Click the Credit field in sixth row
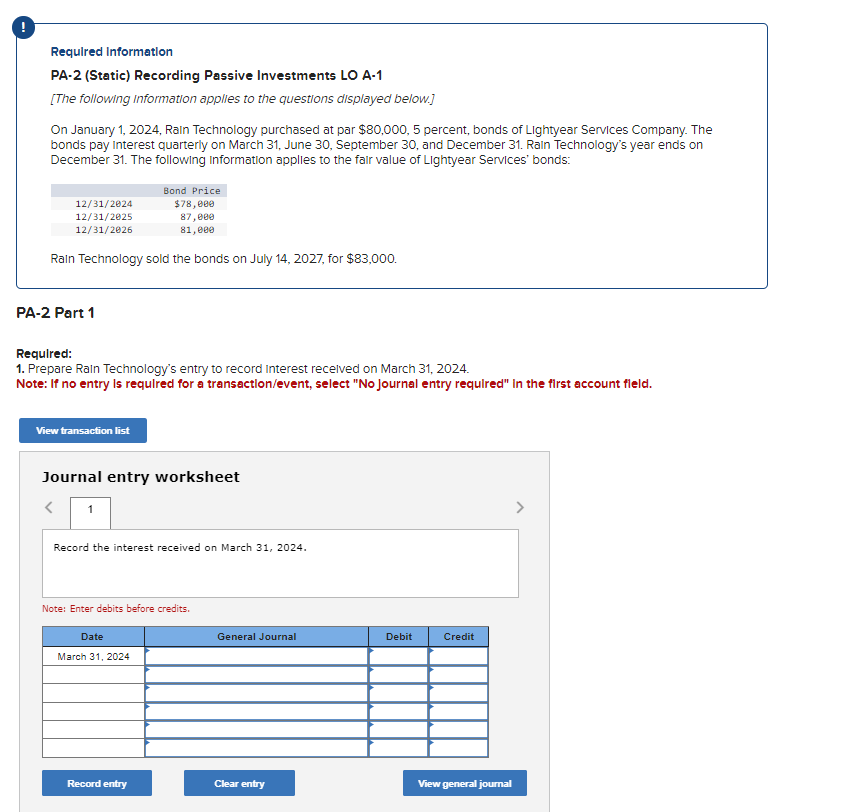The width and height of the screenshot is (859, 812). pos(459,748)
